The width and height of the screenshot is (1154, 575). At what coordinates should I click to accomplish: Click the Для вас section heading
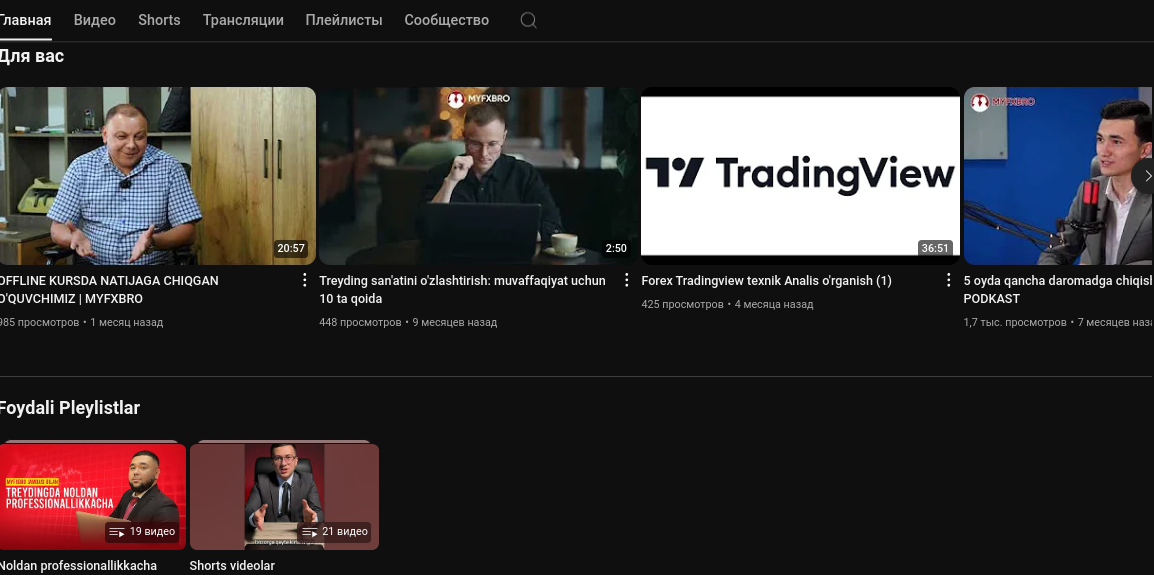[x=32, y=56]
